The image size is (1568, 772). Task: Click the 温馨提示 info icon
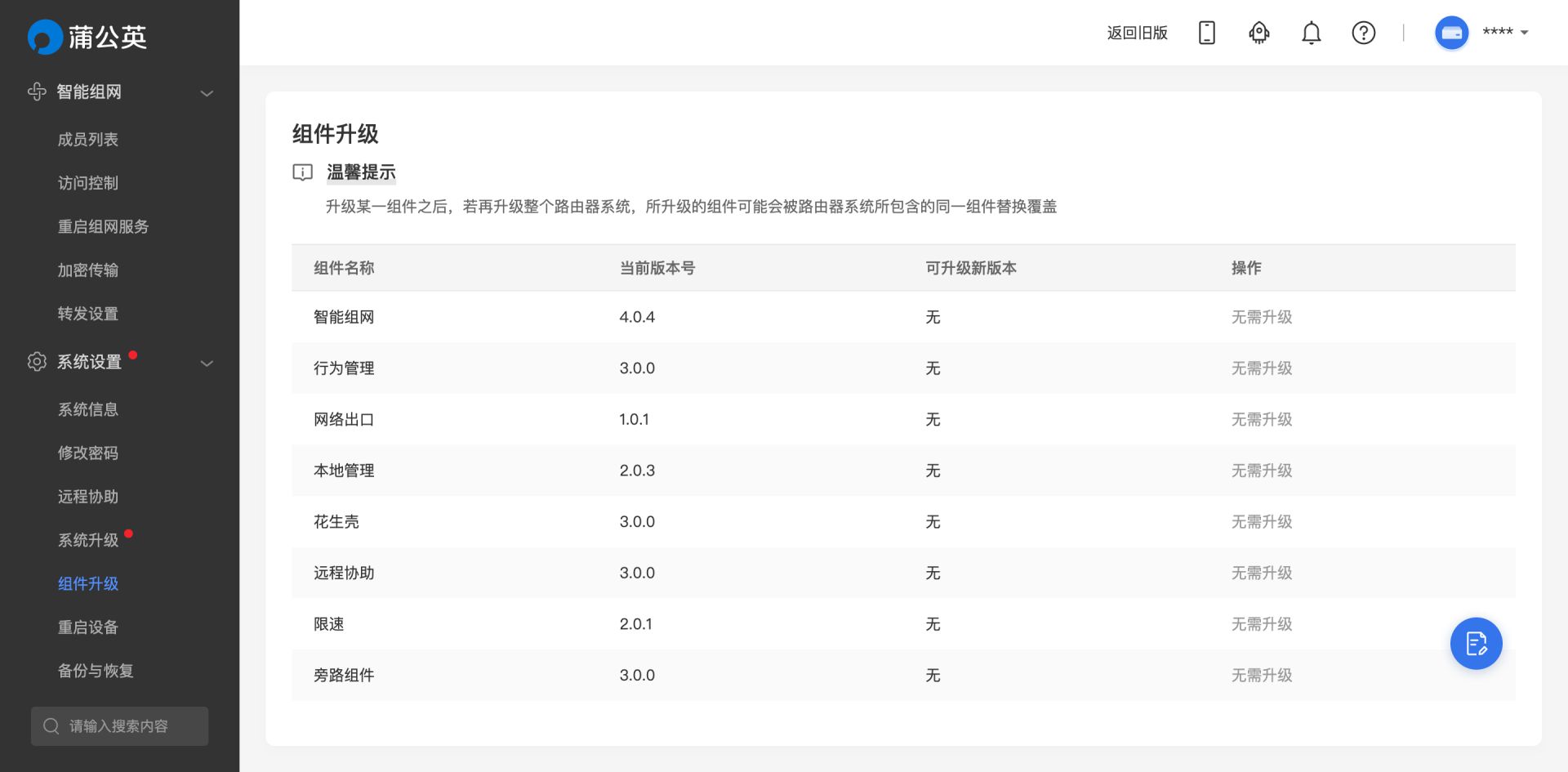coord(302,172)
